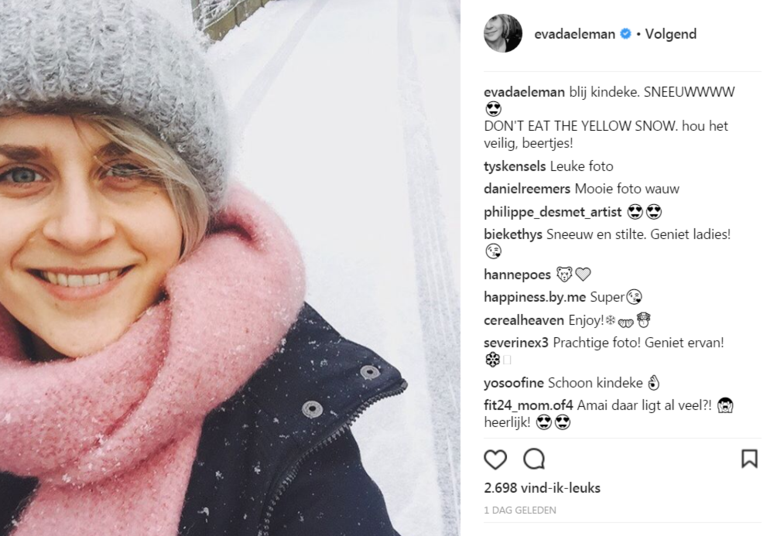767x536 pixels.
Task: Like the post with the heart icon
Action: point(495,460)
